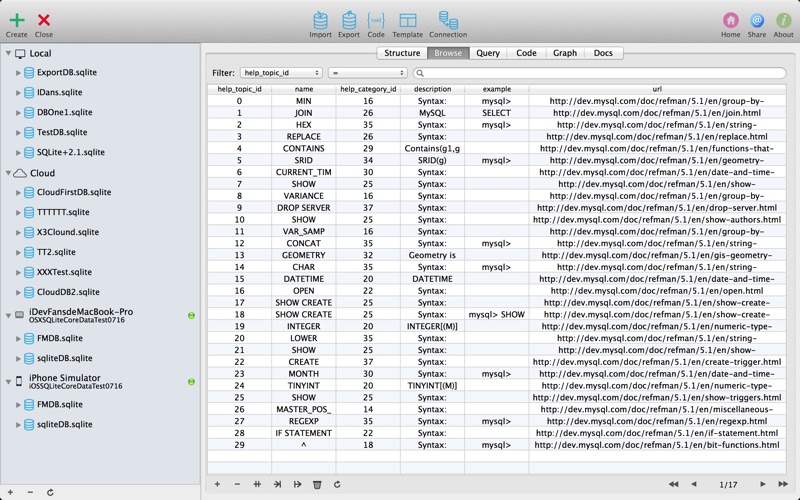The width and height of the screenshot is (800, 500).
Task: Switch to the Structure tab
Action: [402, 53]
